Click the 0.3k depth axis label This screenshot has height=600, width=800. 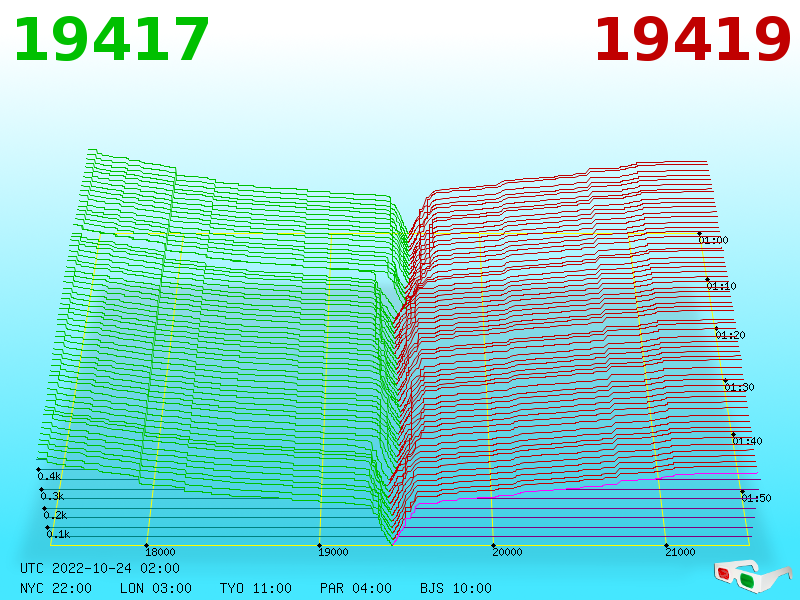click(52, 496)
